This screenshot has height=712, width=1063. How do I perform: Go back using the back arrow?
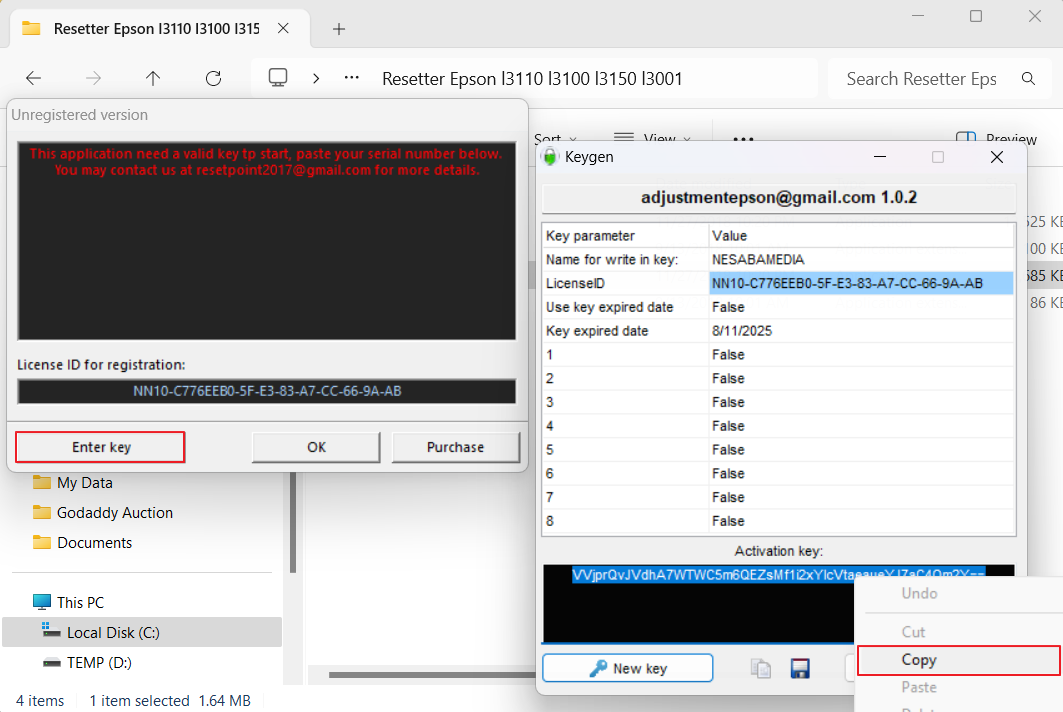click(34, 78)
